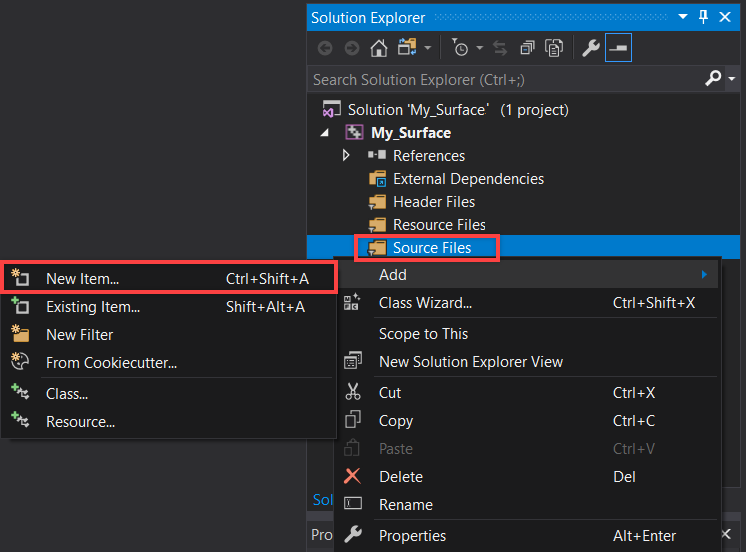746x552 pixels.
Task: Click the Show All Files toolbar icon
Action: 554,48
